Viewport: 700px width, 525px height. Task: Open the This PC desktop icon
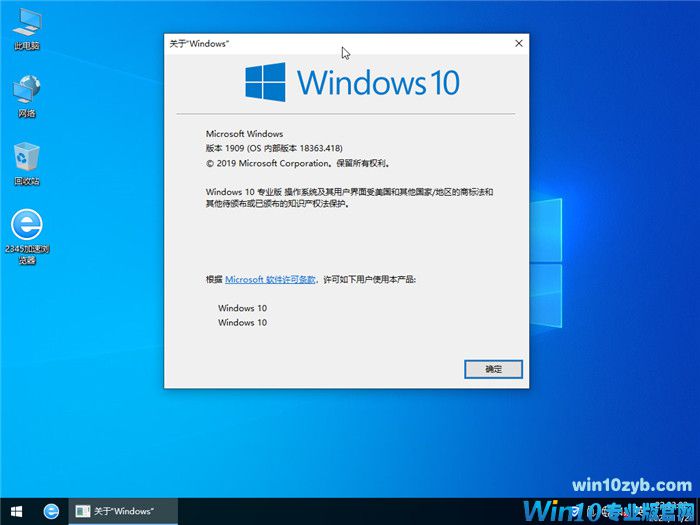27,29
